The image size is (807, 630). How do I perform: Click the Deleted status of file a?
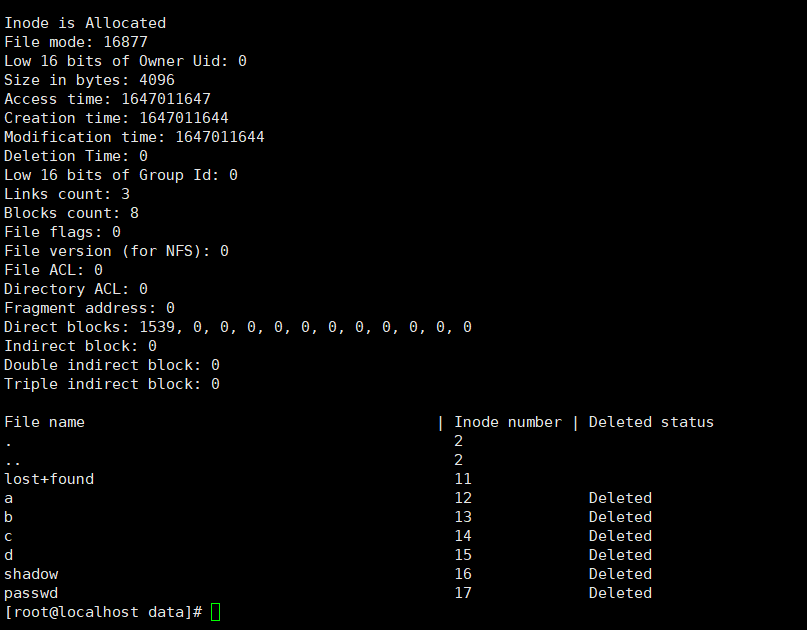pos(620,498)
